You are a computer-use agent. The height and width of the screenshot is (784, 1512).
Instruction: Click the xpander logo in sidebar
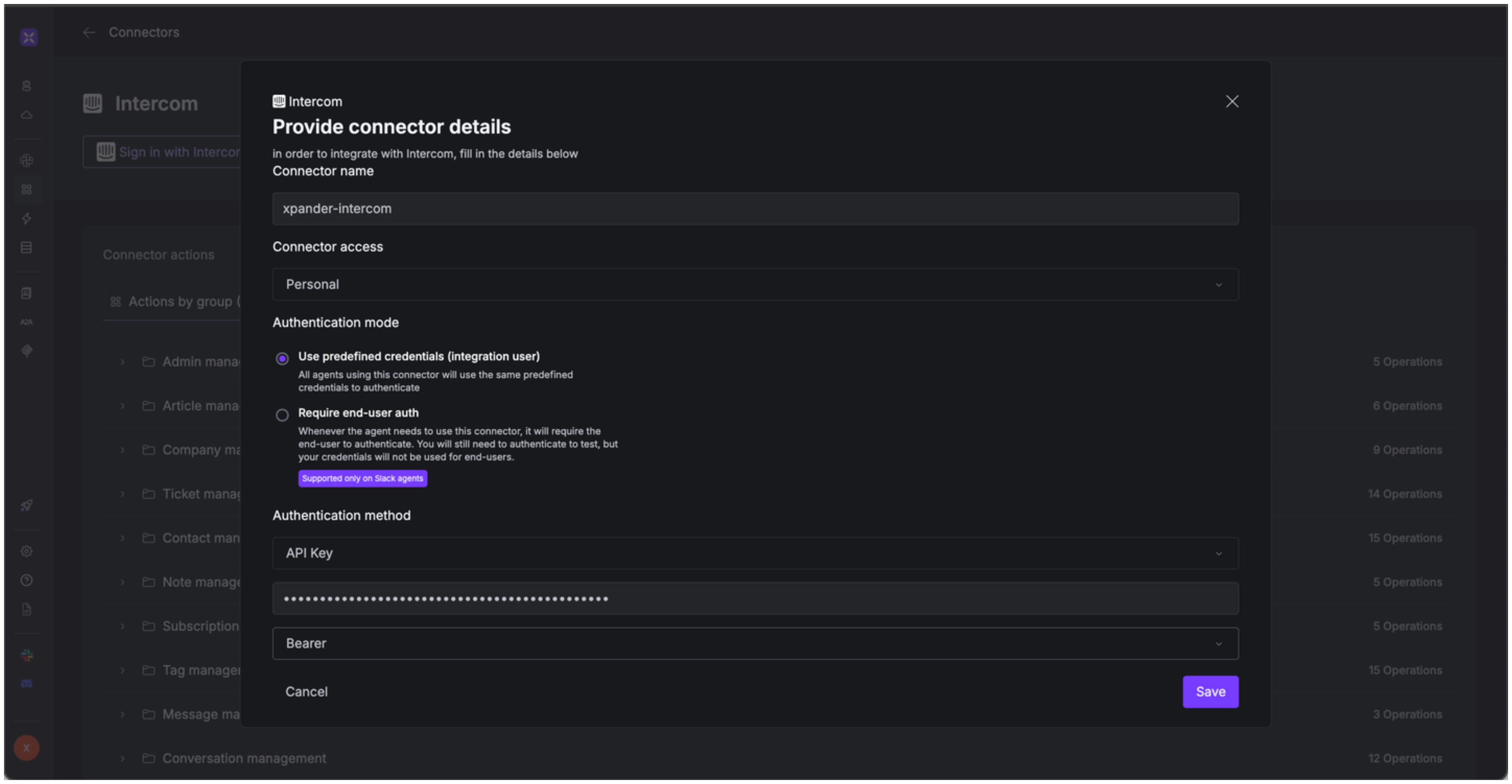point(28,38)
